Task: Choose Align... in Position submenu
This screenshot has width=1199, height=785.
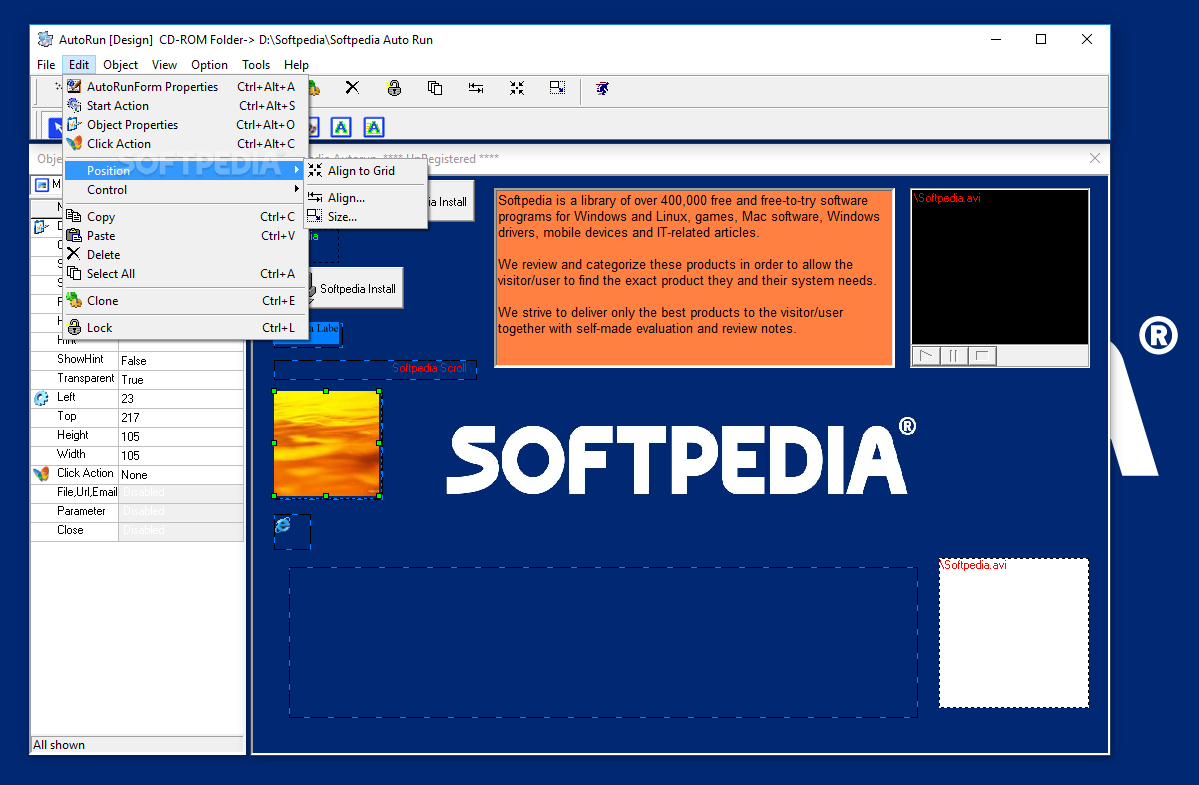Action: [366, 197]
